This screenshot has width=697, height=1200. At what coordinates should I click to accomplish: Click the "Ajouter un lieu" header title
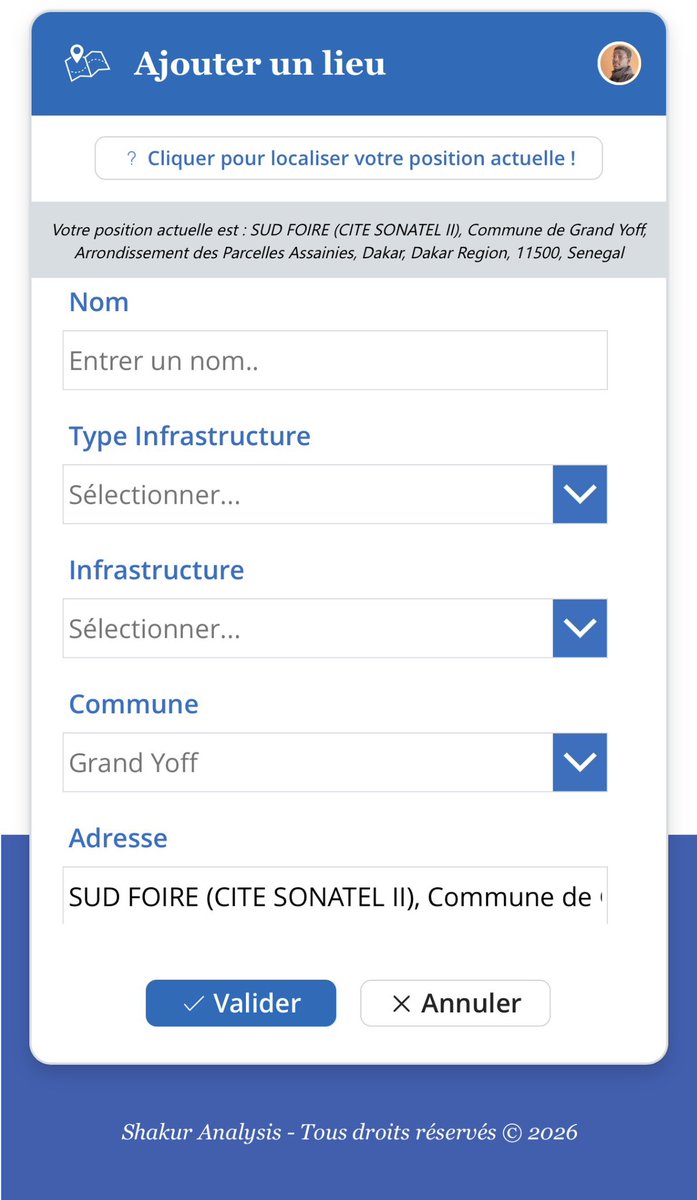coord(260,64)
